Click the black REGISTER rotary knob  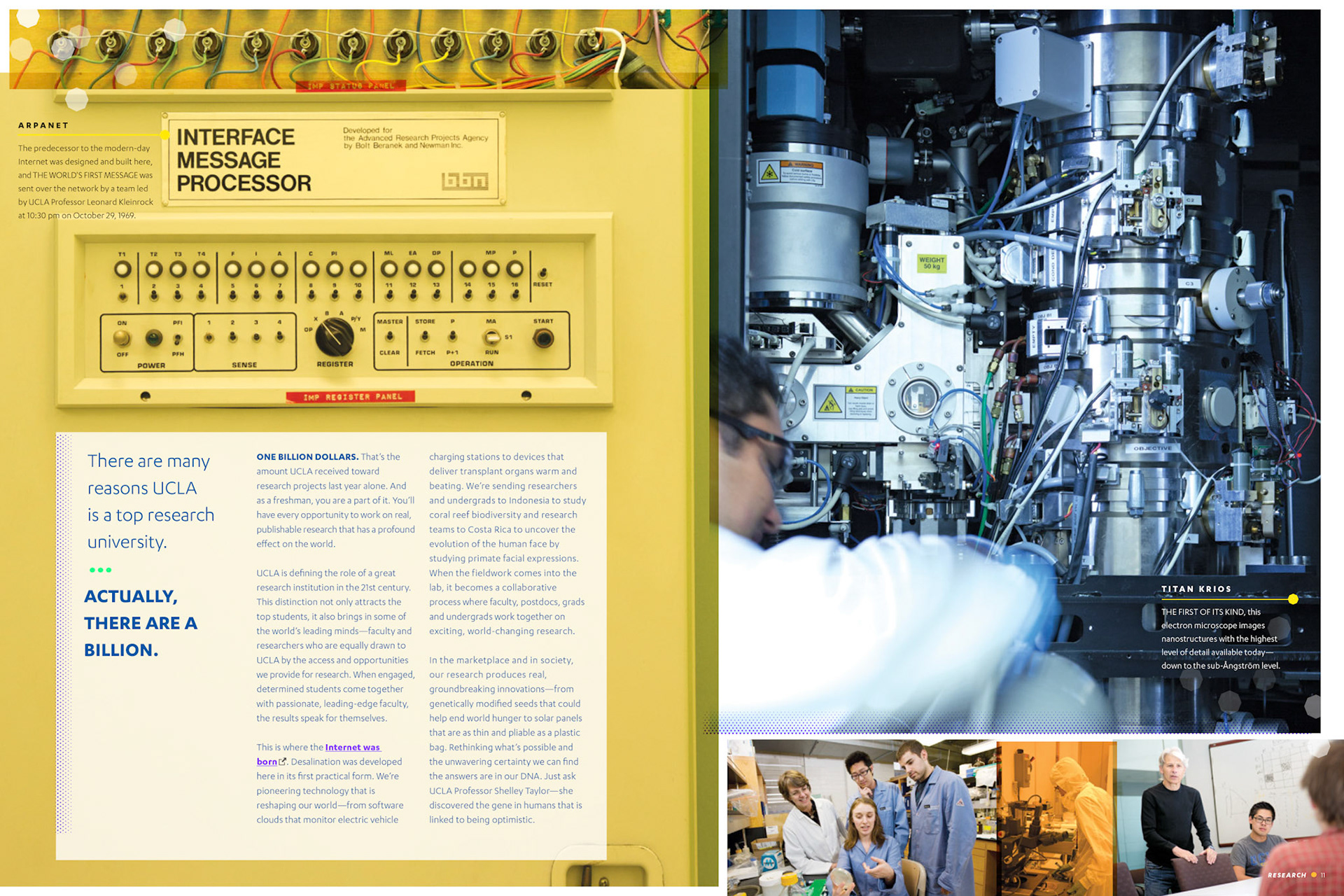point(335,337)
